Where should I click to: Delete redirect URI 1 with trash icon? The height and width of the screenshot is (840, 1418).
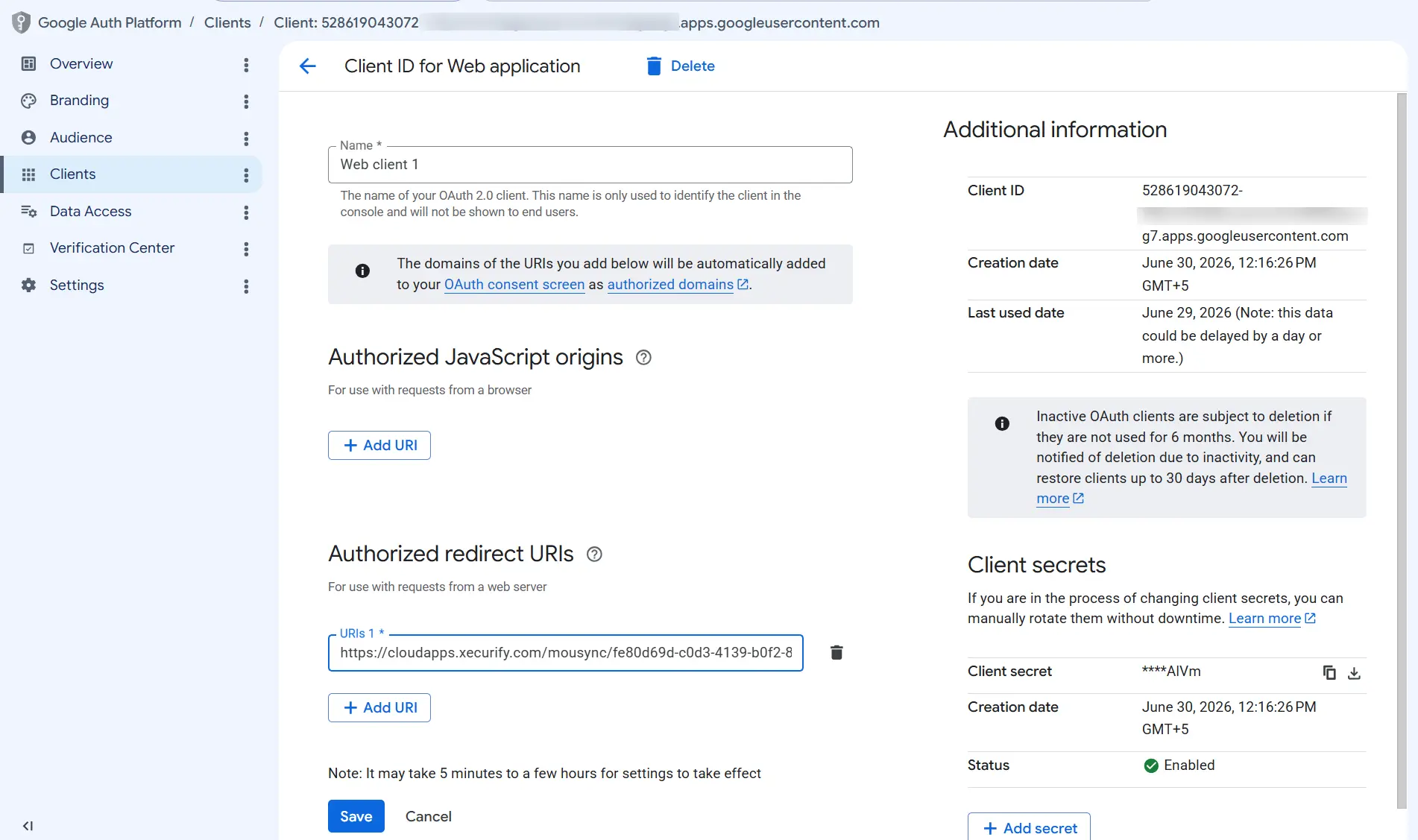tap(836, 653)
